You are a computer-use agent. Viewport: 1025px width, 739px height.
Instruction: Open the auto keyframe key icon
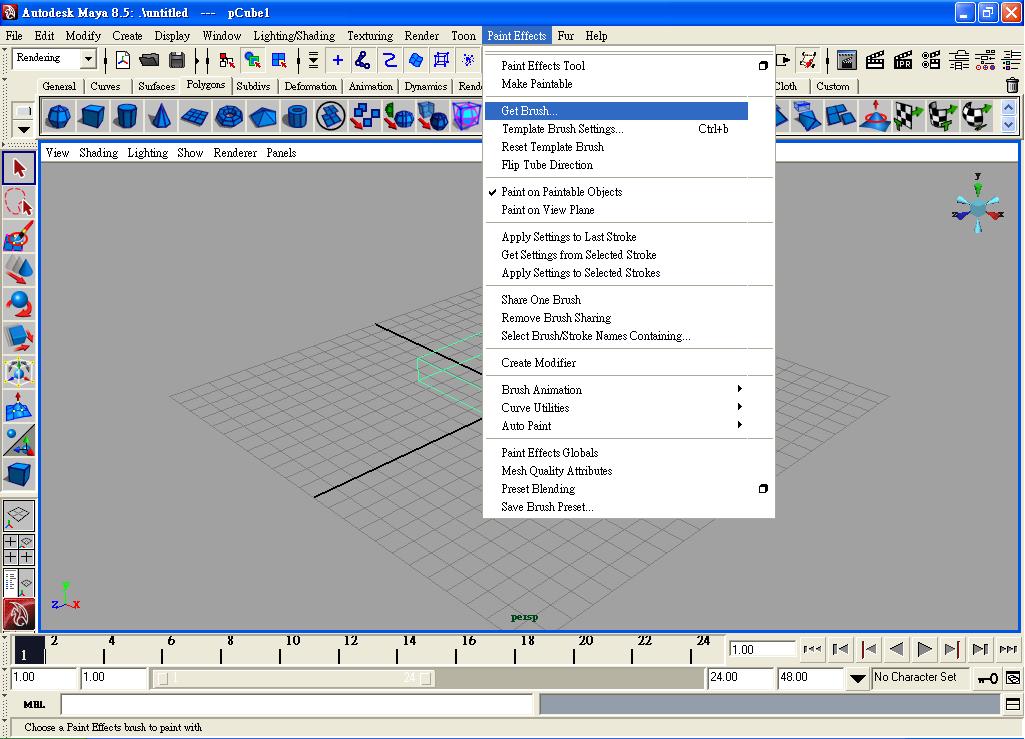[987, 678]
